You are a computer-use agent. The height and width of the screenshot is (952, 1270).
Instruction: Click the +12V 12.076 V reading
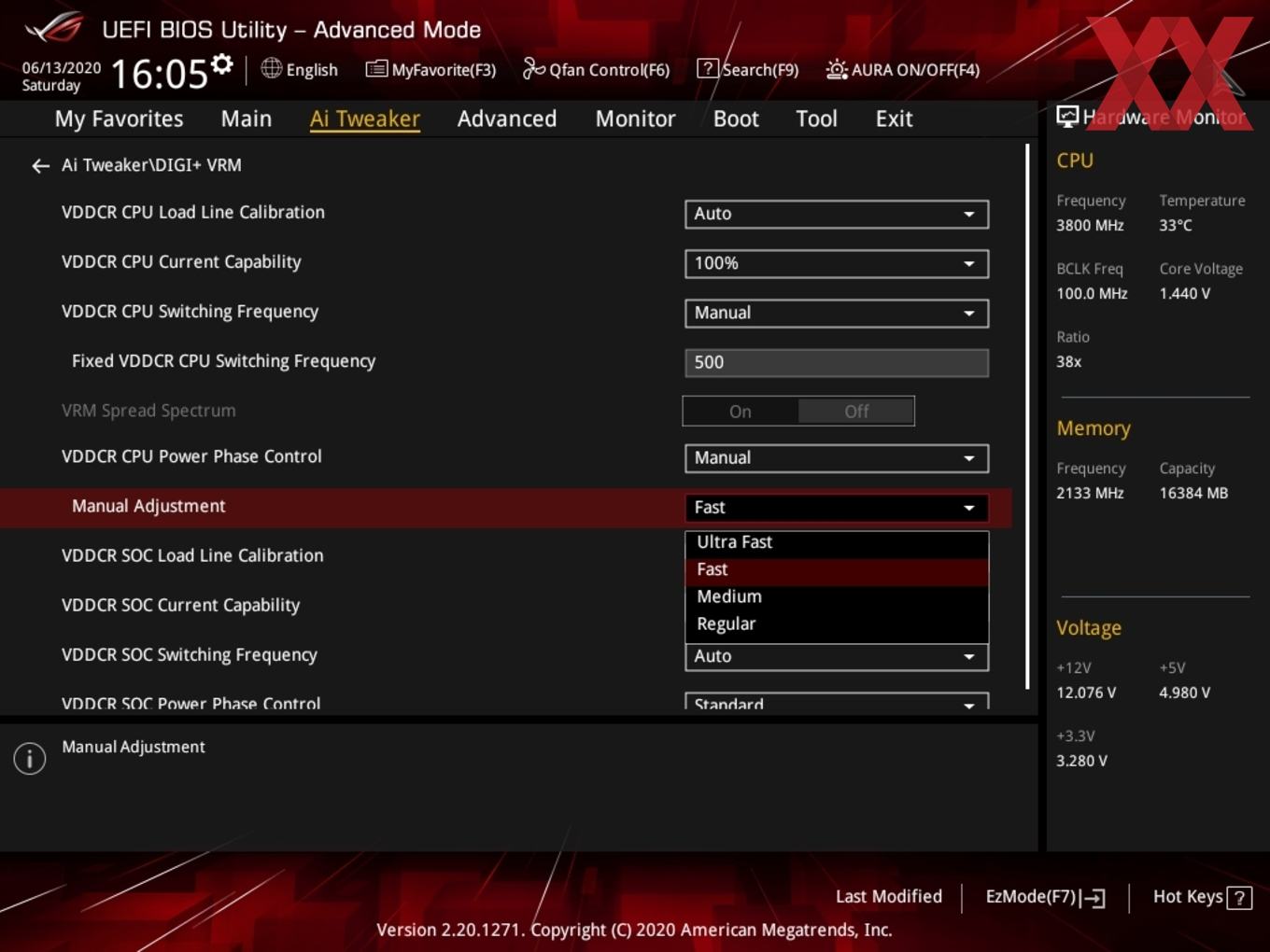coord(1085,693)
